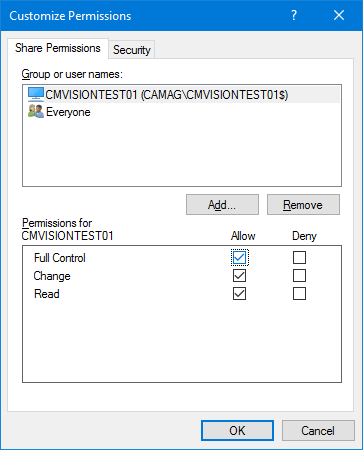
Task: Uncheck Allow for Change permission
Action: [x=239, y=276]
